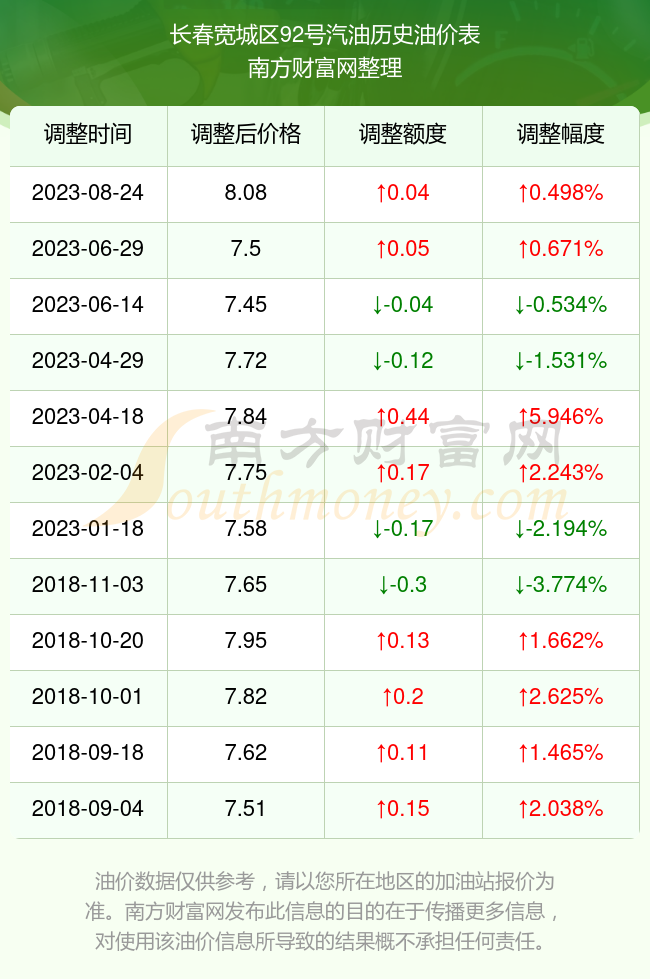This screenshot has width=650, height=980.
Task: Select the 2018-09-18 date cell
Action: [x=88, y=752]
